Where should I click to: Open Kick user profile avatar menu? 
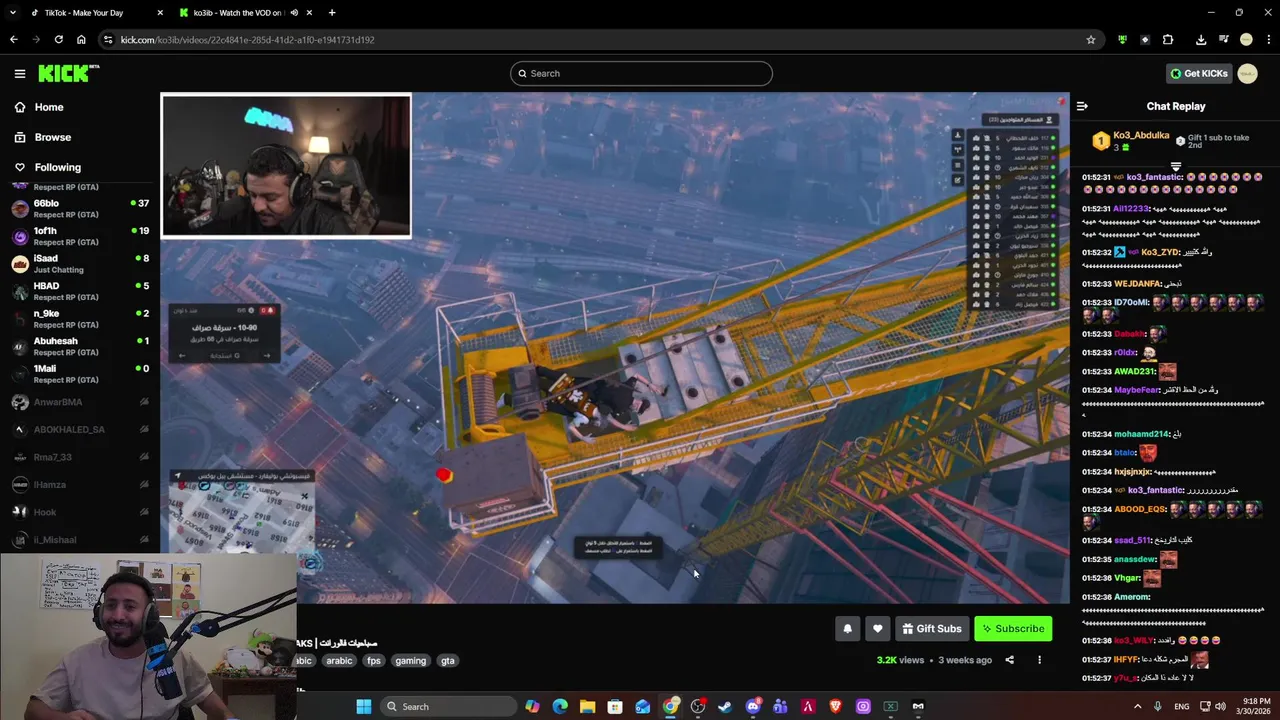[x=1247, y=73]
